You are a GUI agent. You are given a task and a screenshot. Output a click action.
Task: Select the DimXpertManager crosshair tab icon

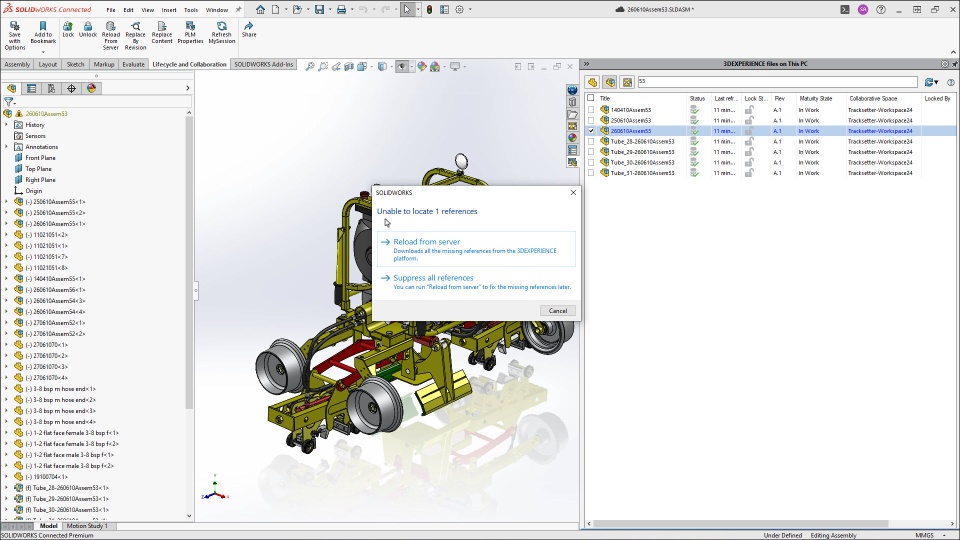click(x=71, y=88)
